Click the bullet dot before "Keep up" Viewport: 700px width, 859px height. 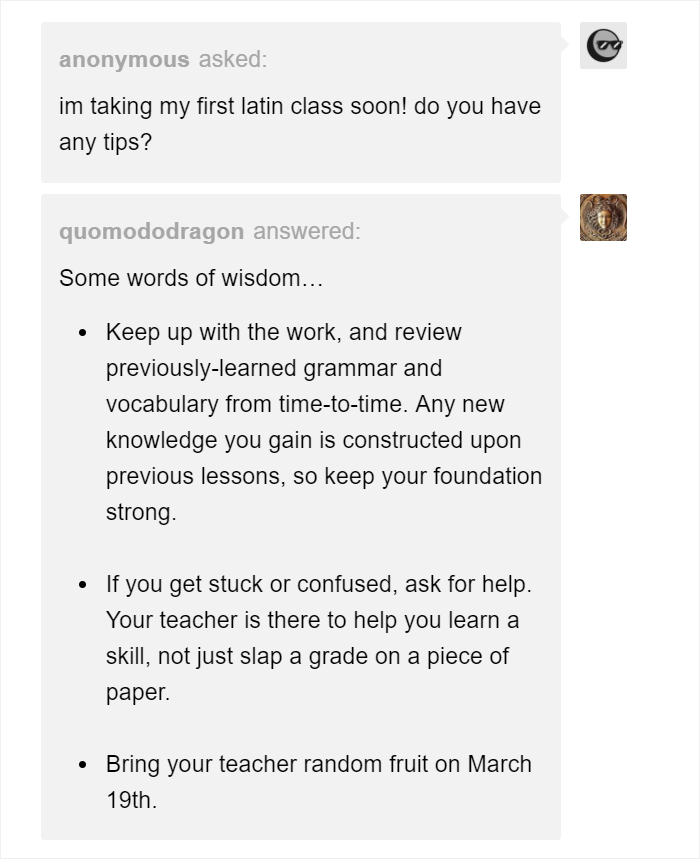click(84, 333)
